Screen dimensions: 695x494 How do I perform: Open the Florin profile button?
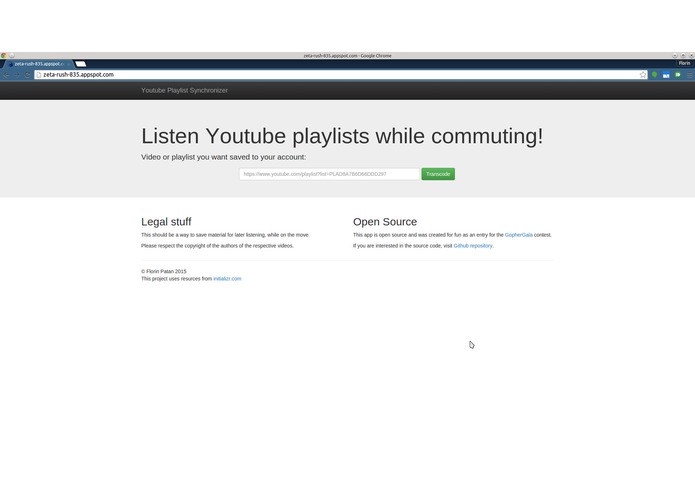(684, 63)
